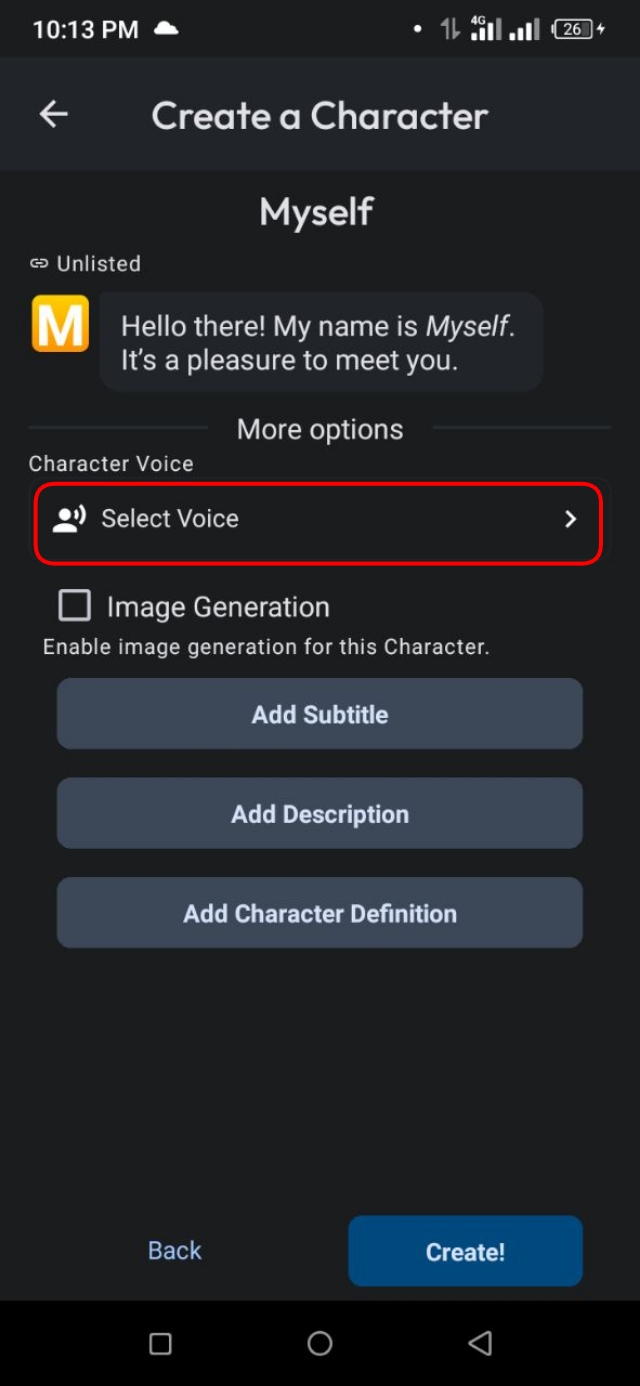Screen dimensions: 640x1386
Task: Tap the orange M character avatar
Action: [59, 324]
